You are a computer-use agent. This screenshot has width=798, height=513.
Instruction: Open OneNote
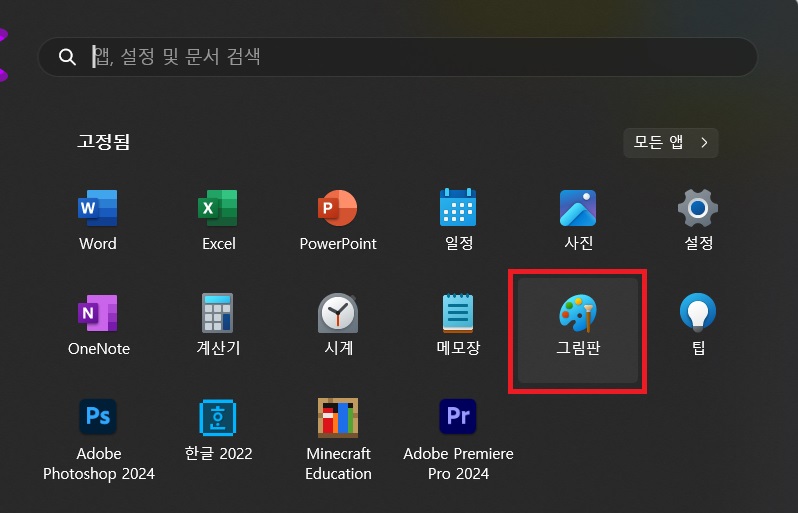(x=98, y=326)
